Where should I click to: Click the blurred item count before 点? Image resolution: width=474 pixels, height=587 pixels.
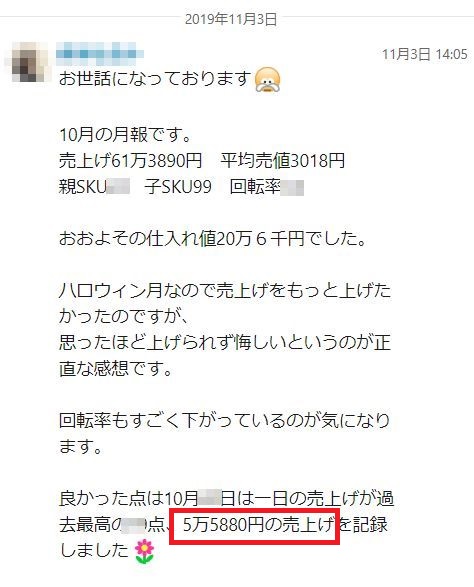tap(134, 525)
